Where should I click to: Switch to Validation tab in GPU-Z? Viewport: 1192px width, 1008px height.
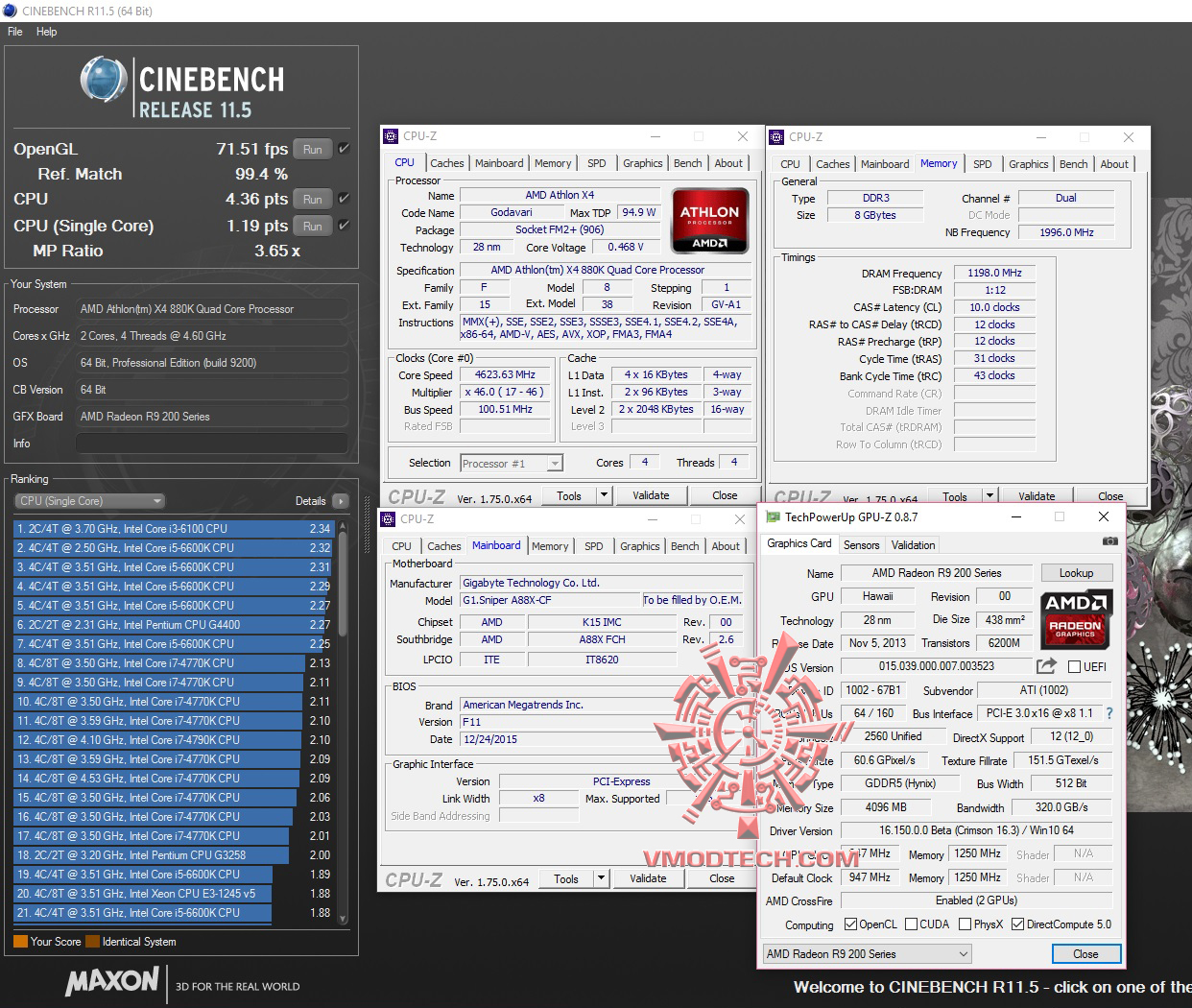tap(914, 544)
